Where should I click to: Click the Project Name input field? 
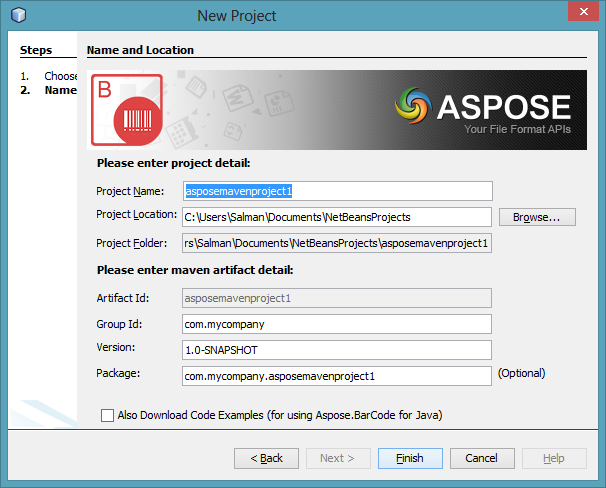coord(338,191)
